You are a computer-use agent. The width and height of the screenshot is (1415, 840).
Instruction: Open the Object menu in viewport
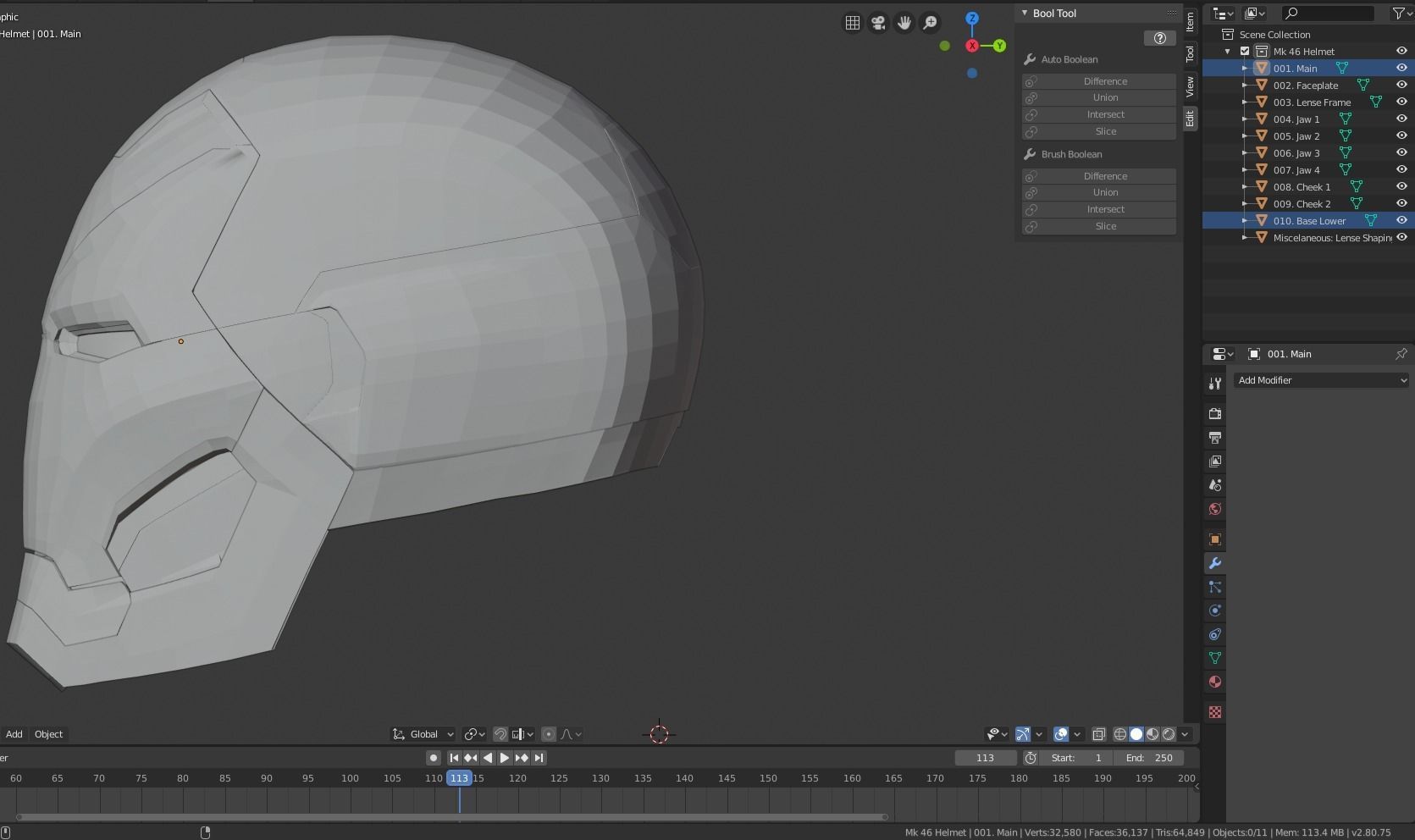pyautogui.click(x=48, y=734)
